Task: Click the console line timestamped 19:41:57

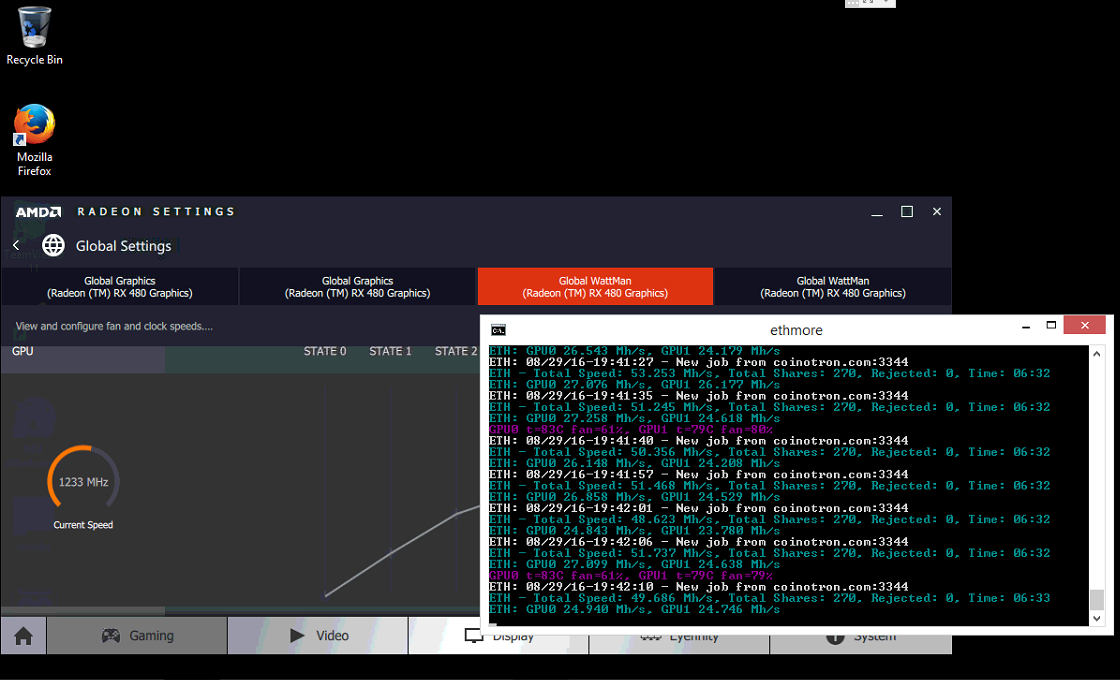Action: pyautogui.click(x=699, y=474)
